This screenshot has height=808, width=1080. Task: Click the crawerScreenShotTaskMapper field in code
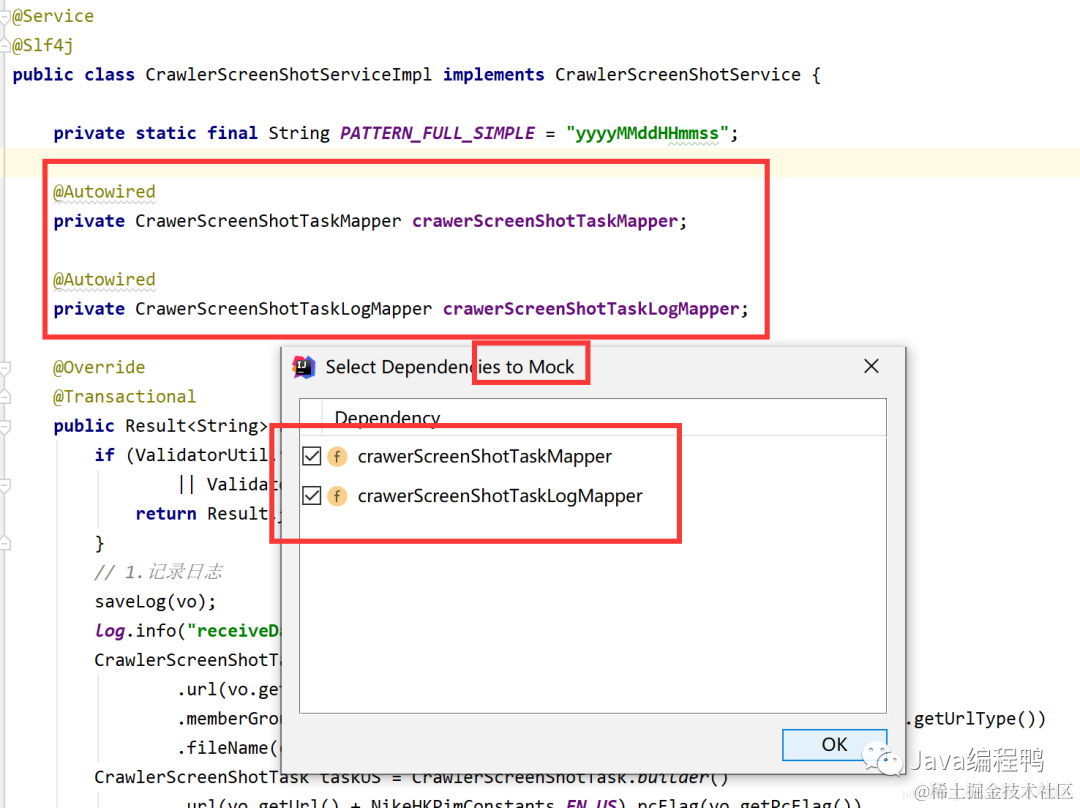coord(545,221)
